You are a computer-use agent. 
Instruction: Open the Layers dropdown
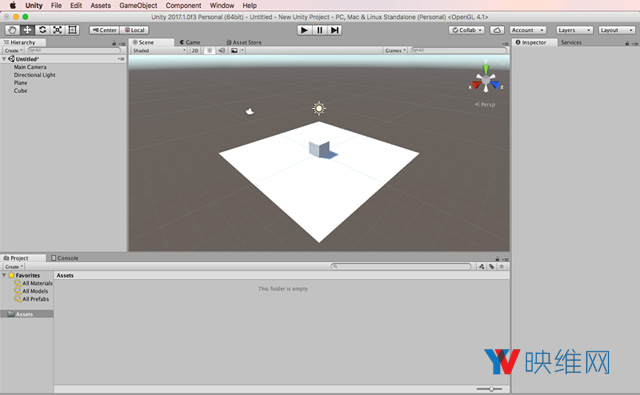click(575, 30)
